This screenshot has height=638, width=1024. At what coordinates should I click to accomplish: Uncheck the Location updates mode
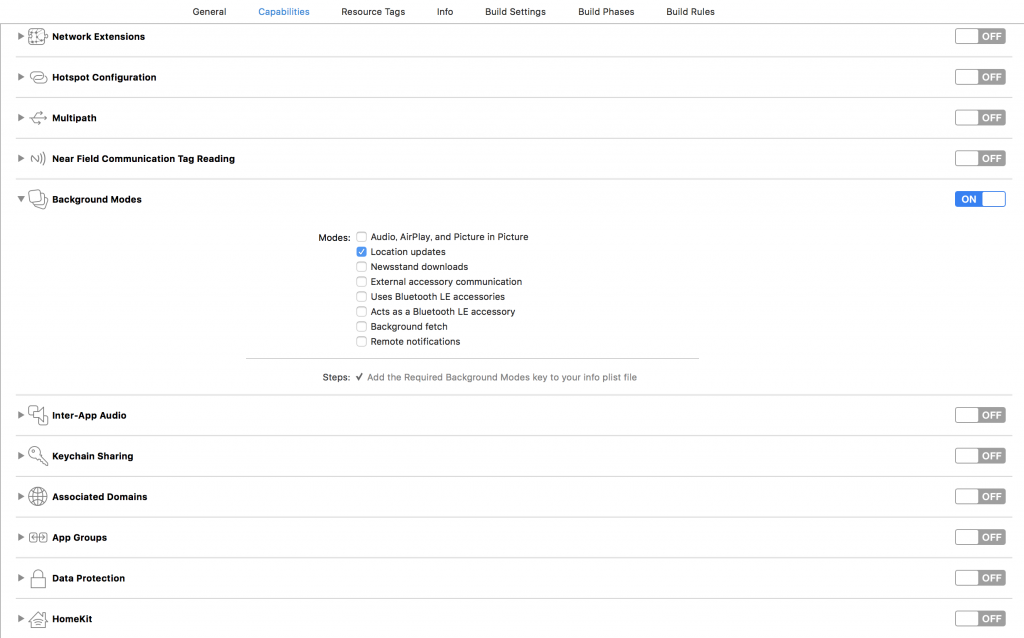(361, 251)
